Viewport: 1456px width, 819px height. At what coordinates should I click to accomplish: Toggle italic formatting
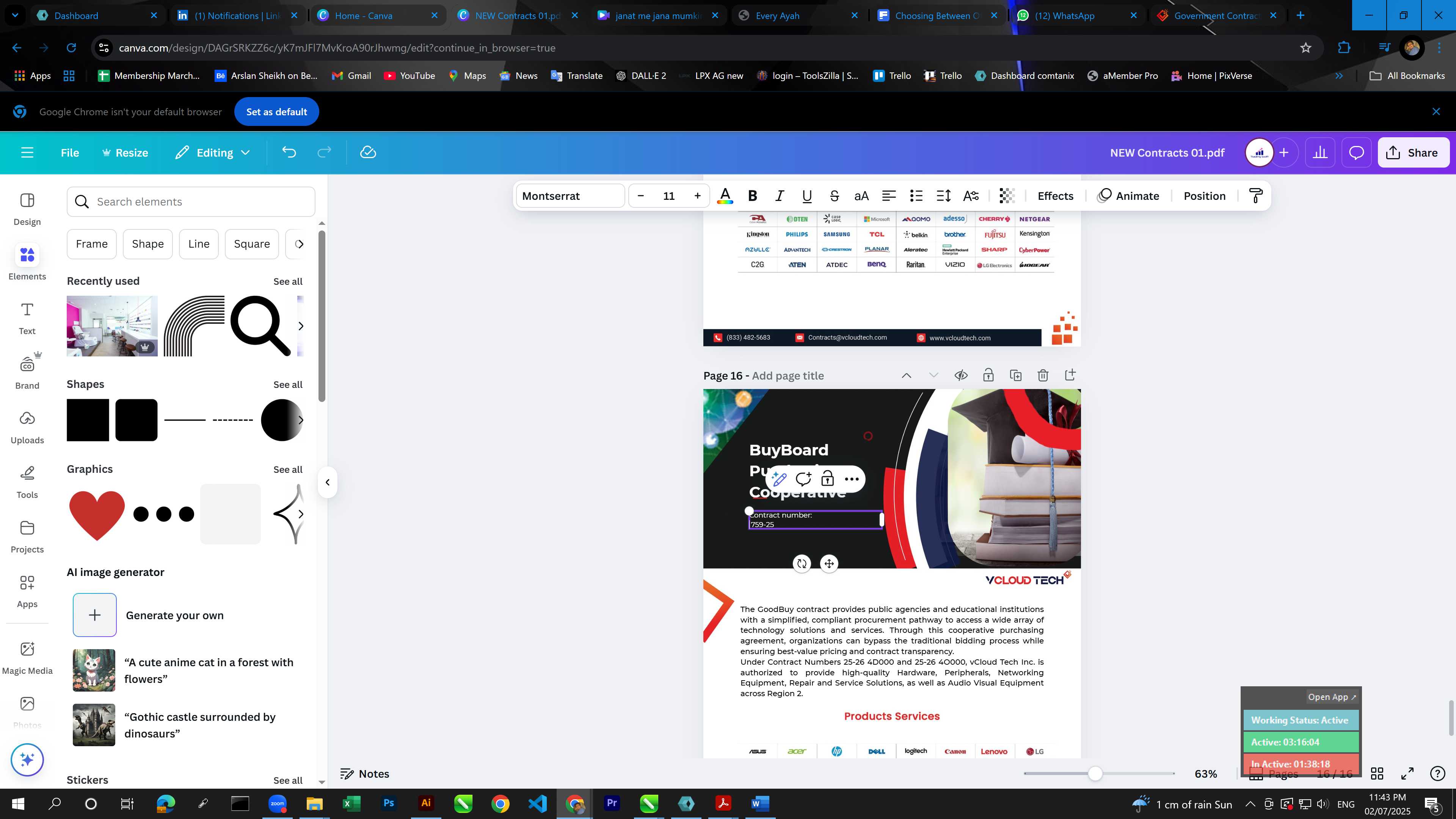click(780, 196)
